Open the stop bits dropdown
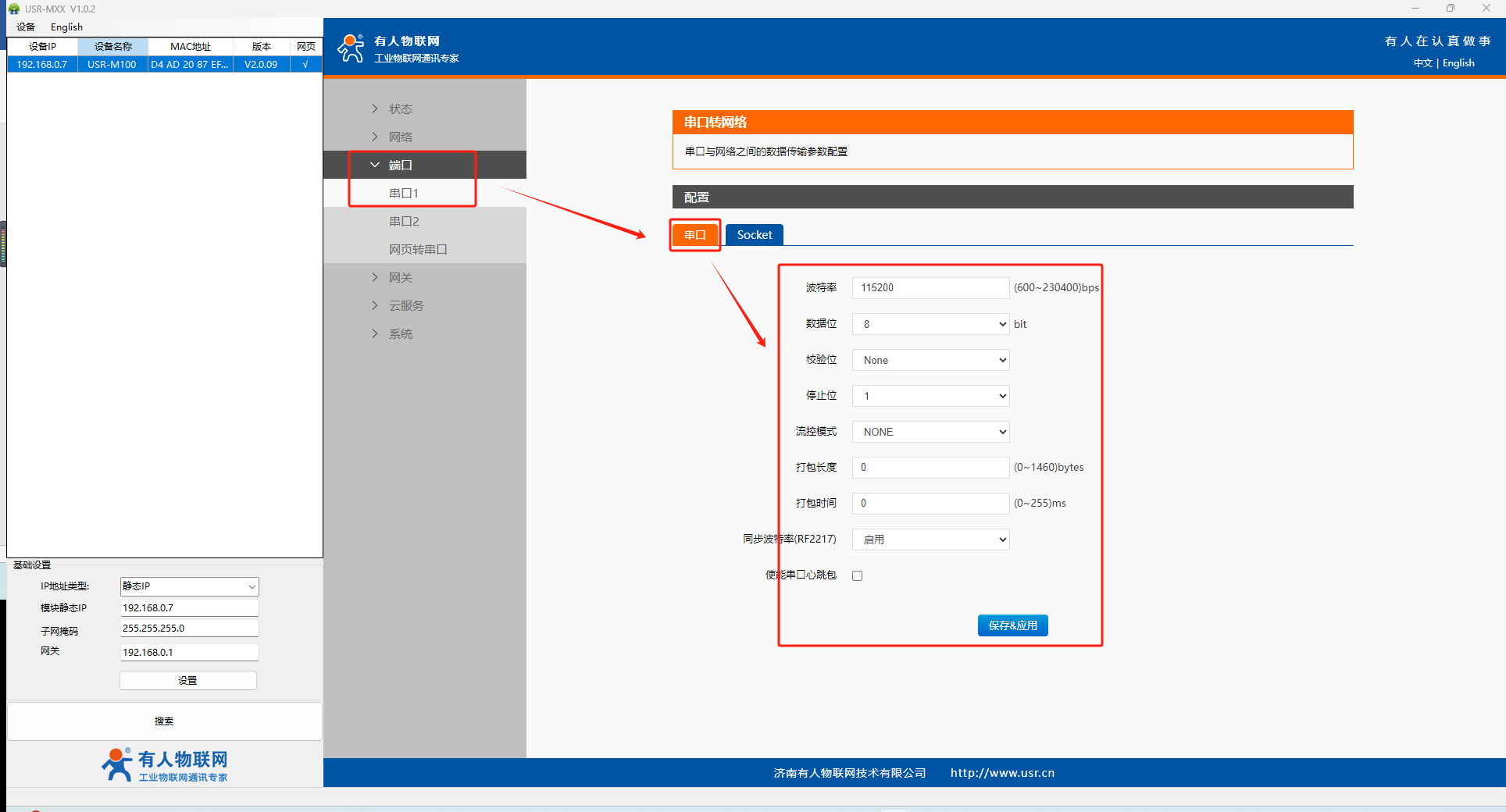The image size is (1506, 812). (x=930, y=396)
